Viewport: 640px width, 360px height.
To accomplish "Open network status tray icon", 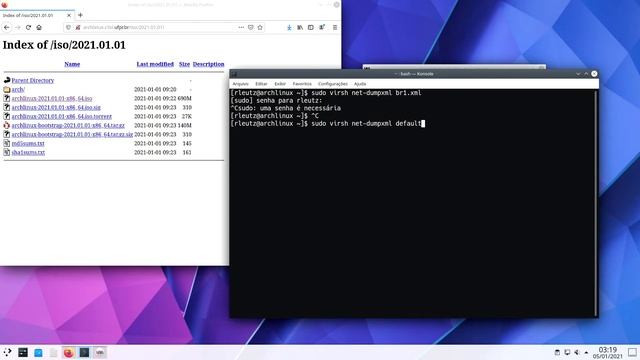I will tap(567, 352).
